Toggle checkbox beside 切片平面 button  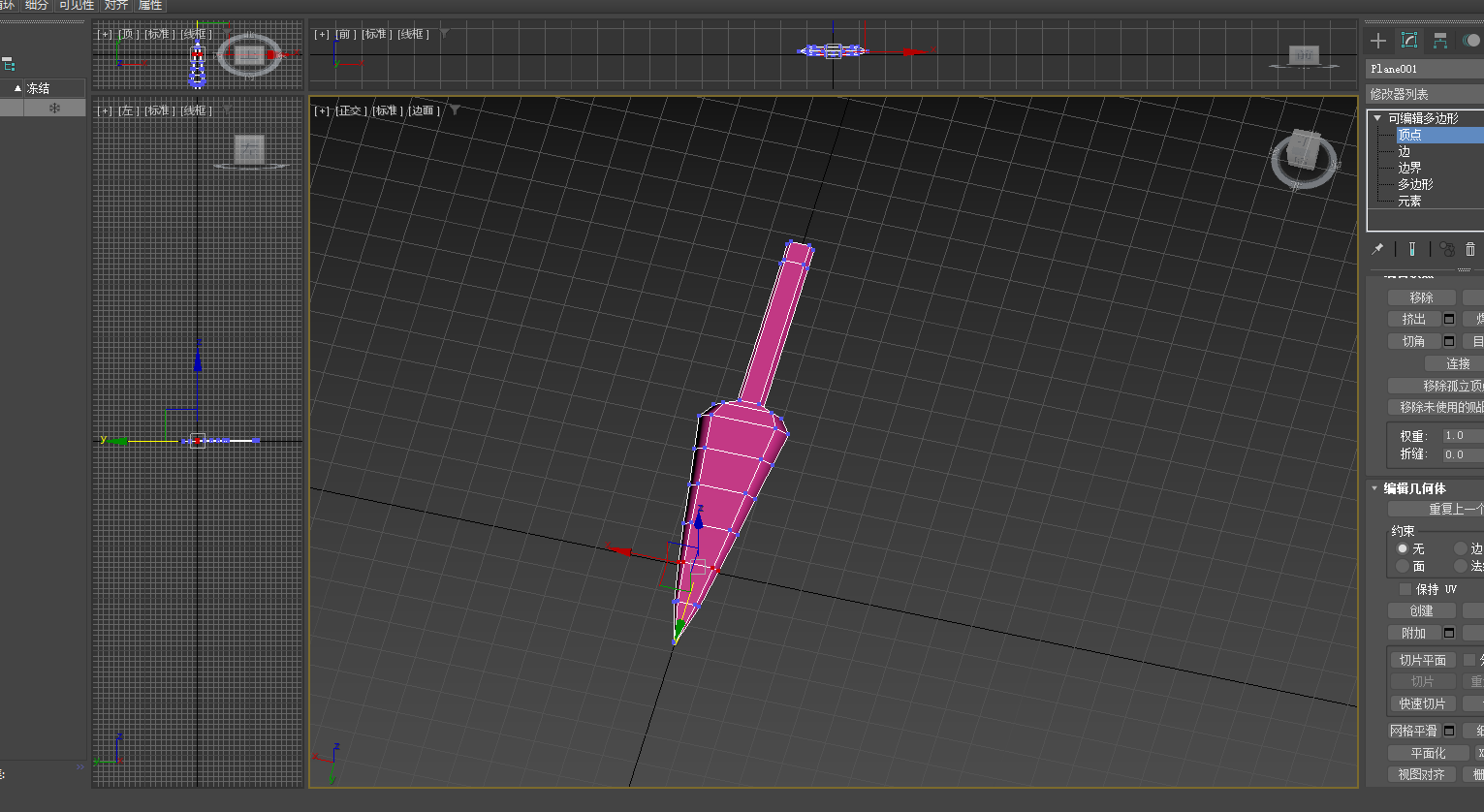(1469, 660)
